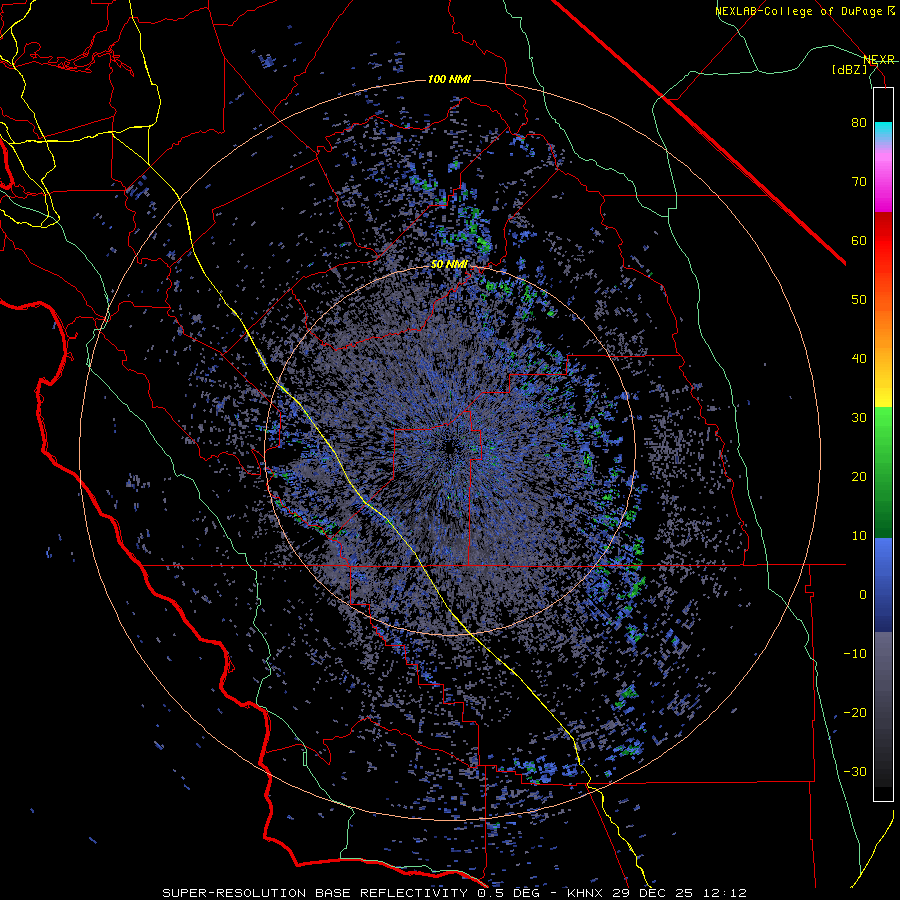Click the 29 DEC 25 12:12 timestamp
The image size is (900, 900).
tap(680, 893)
